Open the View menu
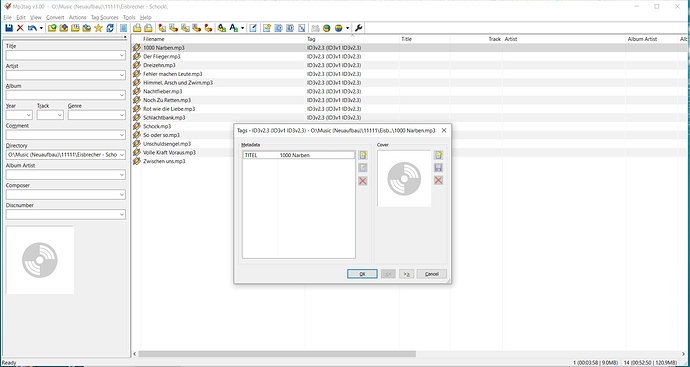690x367 pixels. [36, 18]
